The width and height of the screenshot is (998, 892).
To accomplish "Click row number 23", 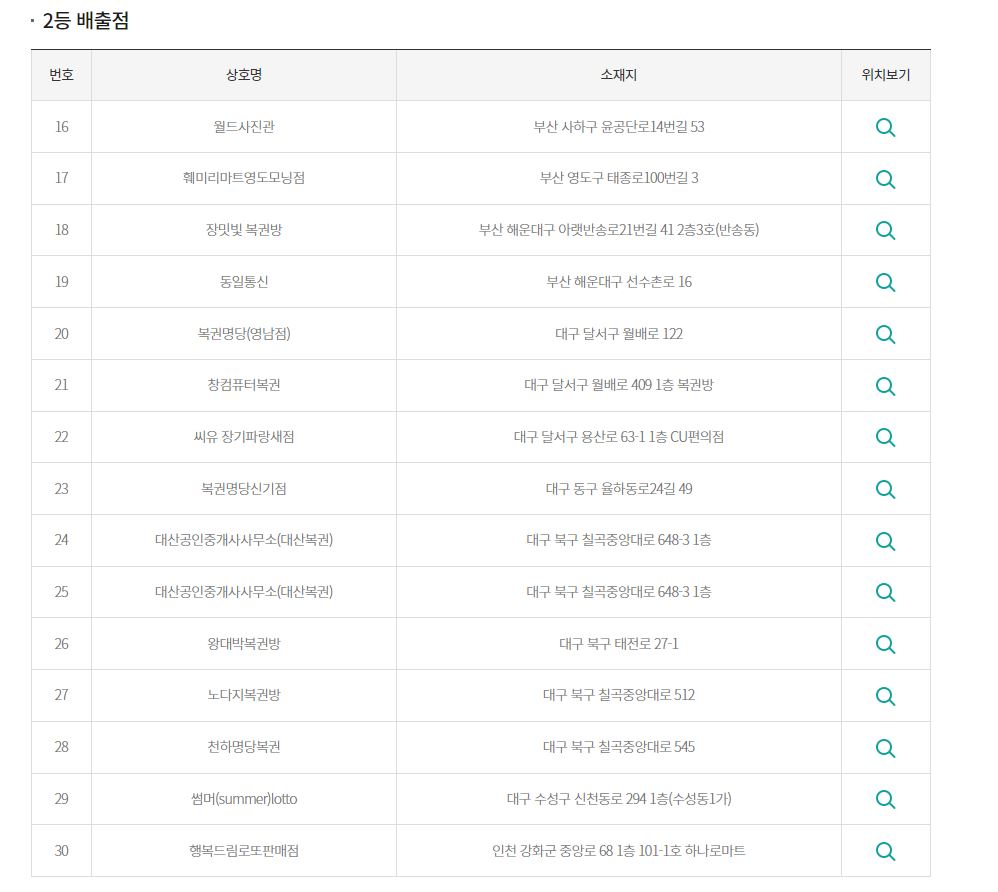I will [61, 488].
